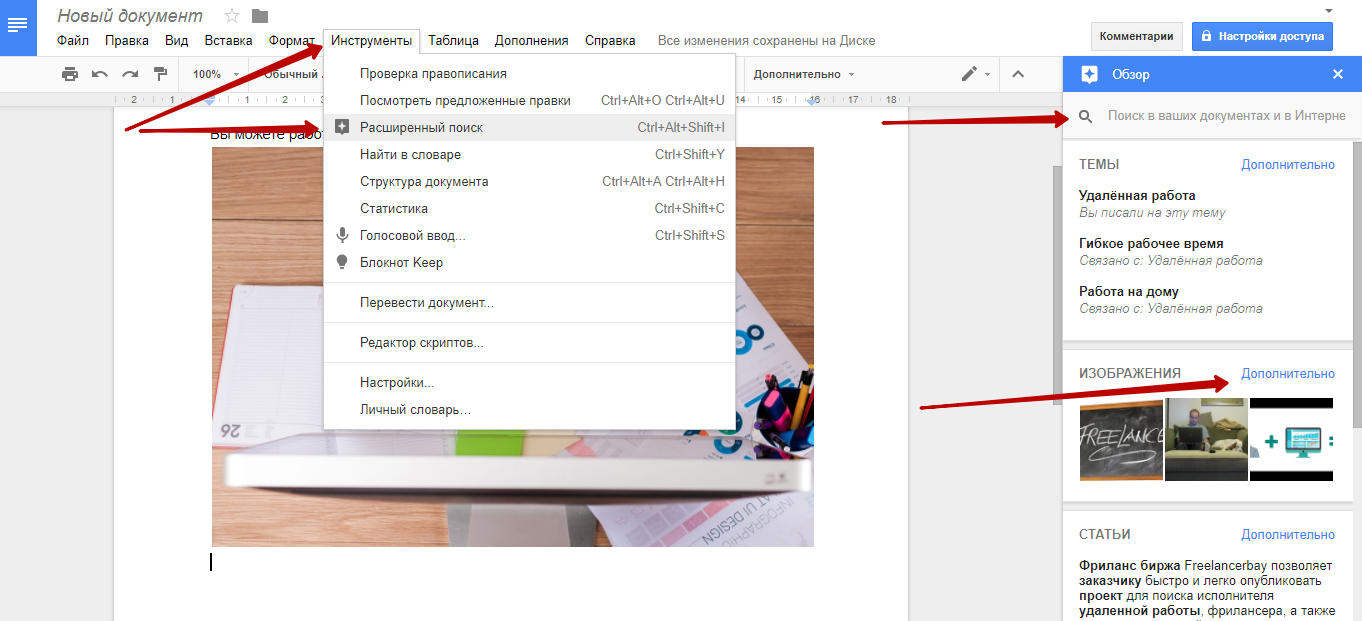Star the document with the star icon
Image resolution: width=1362 pixels, height=621 pixels.
click(x=232, y=15)
